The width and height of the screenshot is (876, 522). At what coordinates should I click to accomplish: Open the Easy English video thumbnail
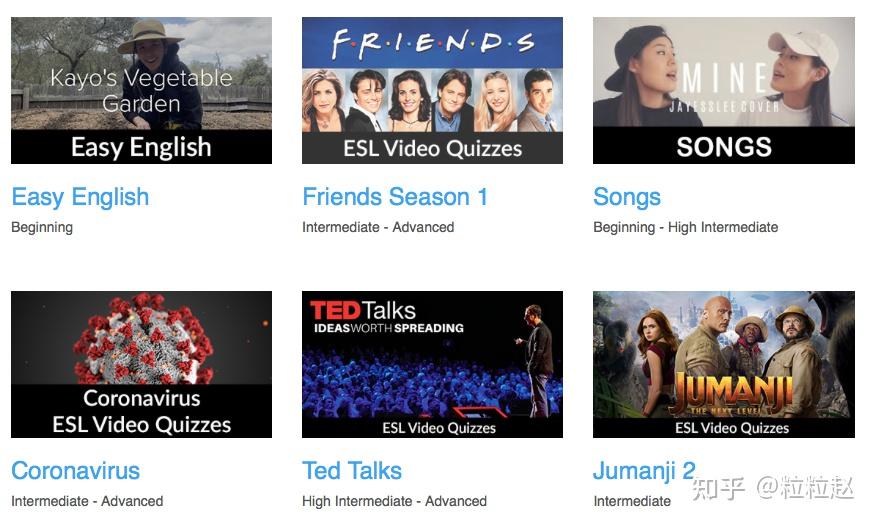pos(141,91)
